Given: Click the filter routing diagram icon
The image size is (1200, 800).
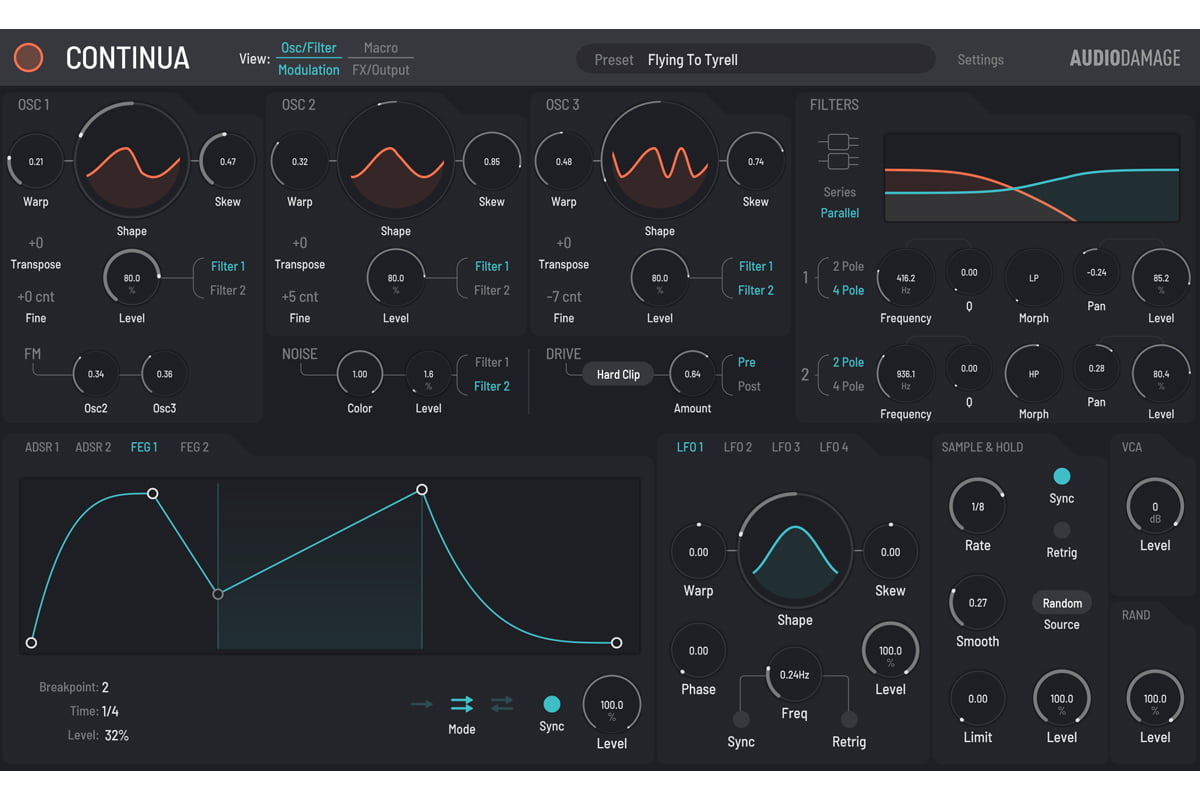Looking at the screenshot, I should coord(839,152).
